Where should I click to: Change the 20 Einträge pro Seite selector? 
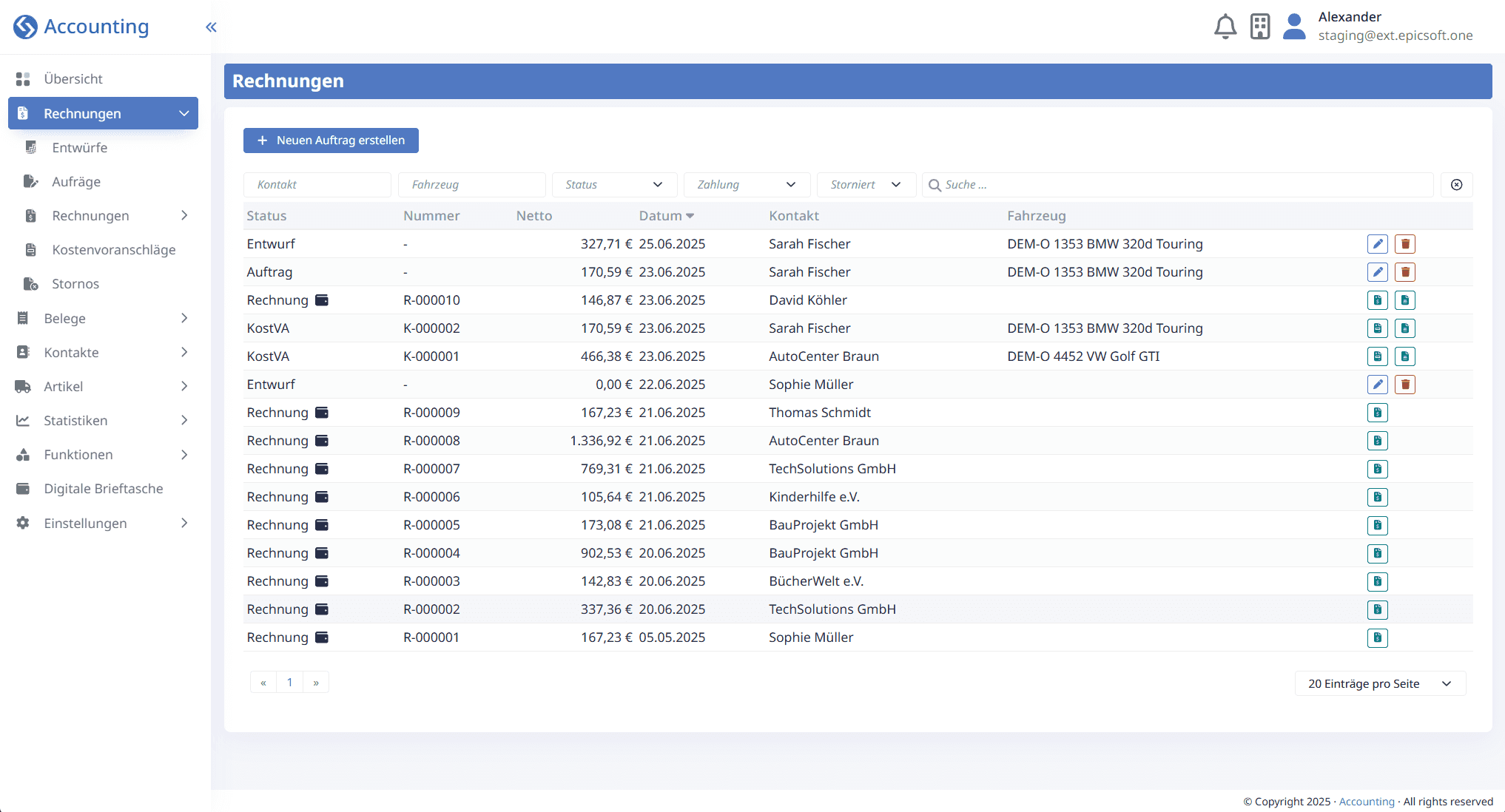[1380, 683]
